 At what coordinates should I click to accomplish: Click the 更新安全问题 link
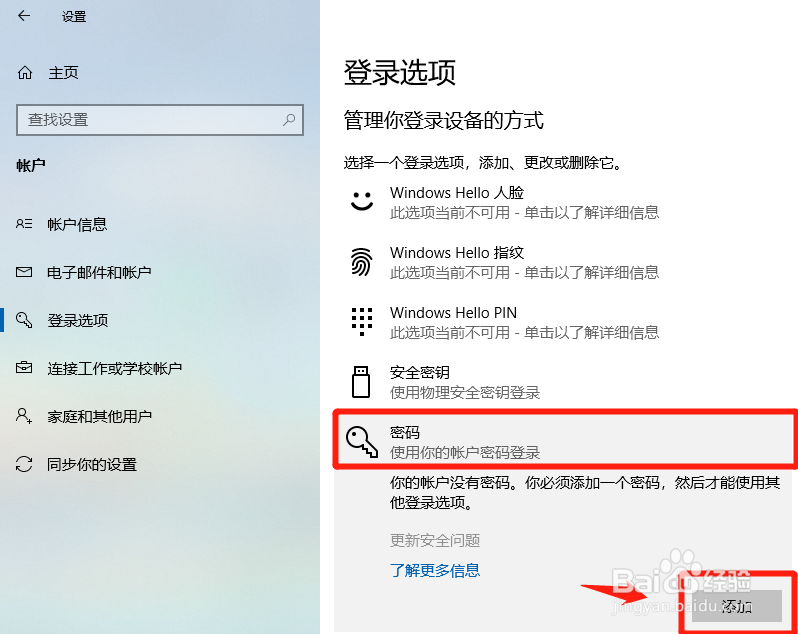pos(435,540)
